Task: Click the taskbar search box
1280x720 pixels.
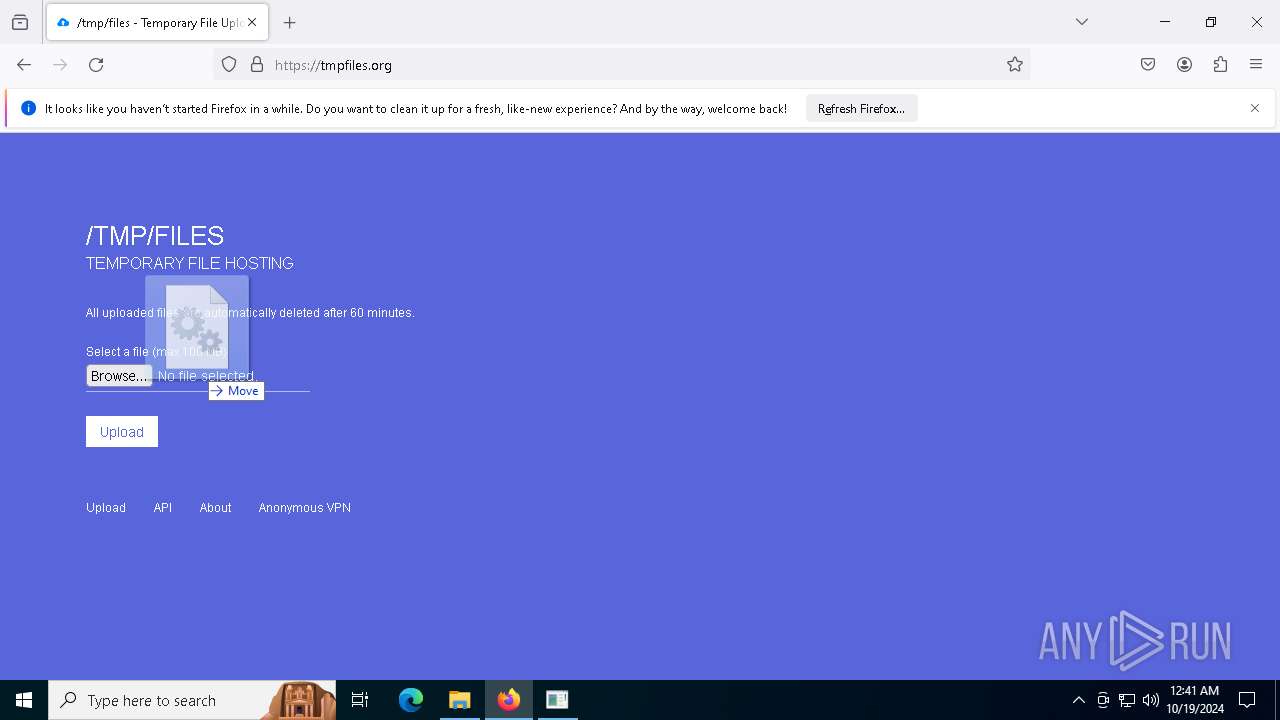Action: click(x=192, y=700)
